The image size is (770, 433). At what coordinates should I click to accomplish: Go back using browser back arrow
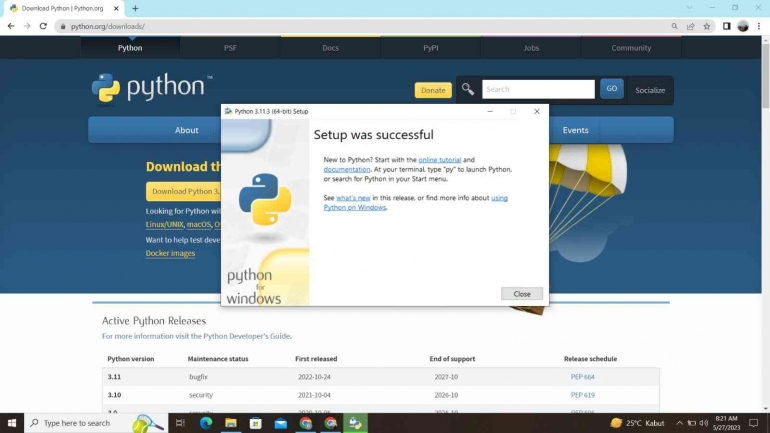pos(11,26)
